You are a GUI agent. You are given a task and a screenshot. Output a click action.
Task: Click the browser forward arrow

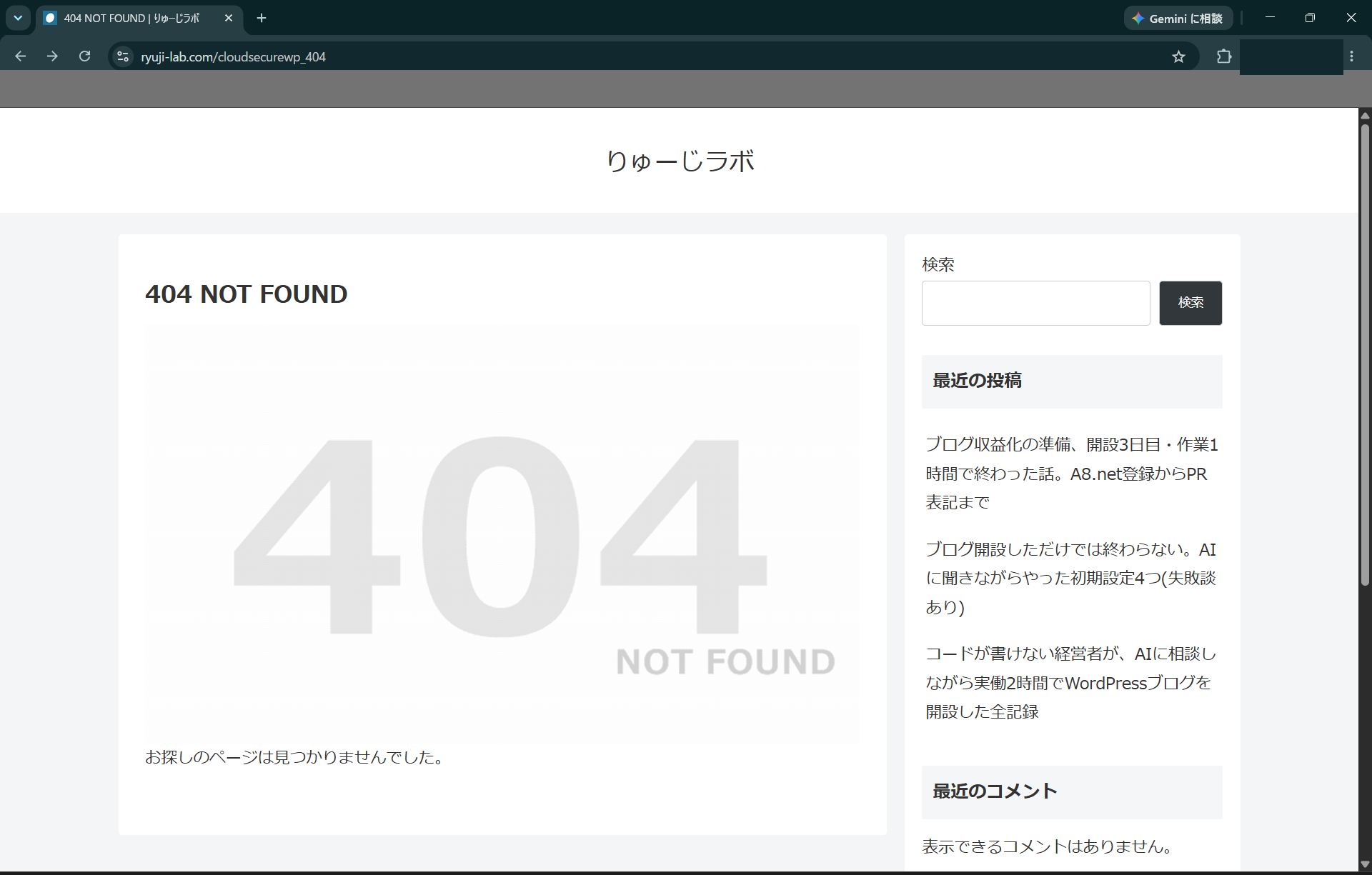point(52,56)
